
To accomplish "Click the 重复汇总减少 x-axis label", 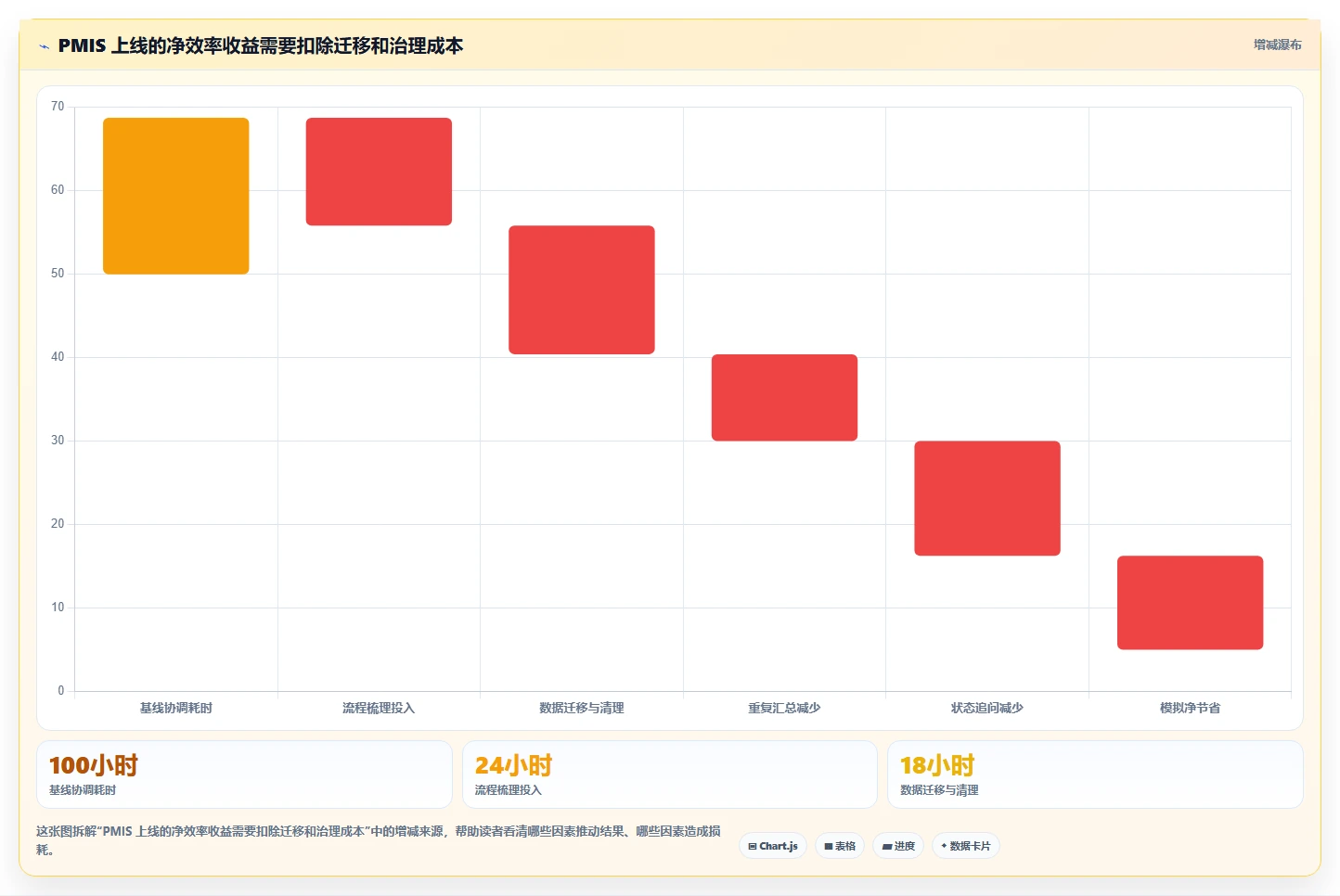I will [784, 708].
